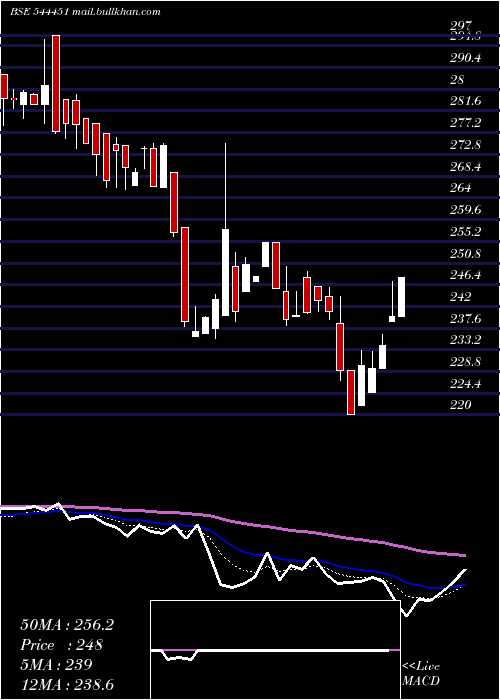Select the 220 price label
The width and height of the screenshot is (500, 700).
tap(461, 405)
